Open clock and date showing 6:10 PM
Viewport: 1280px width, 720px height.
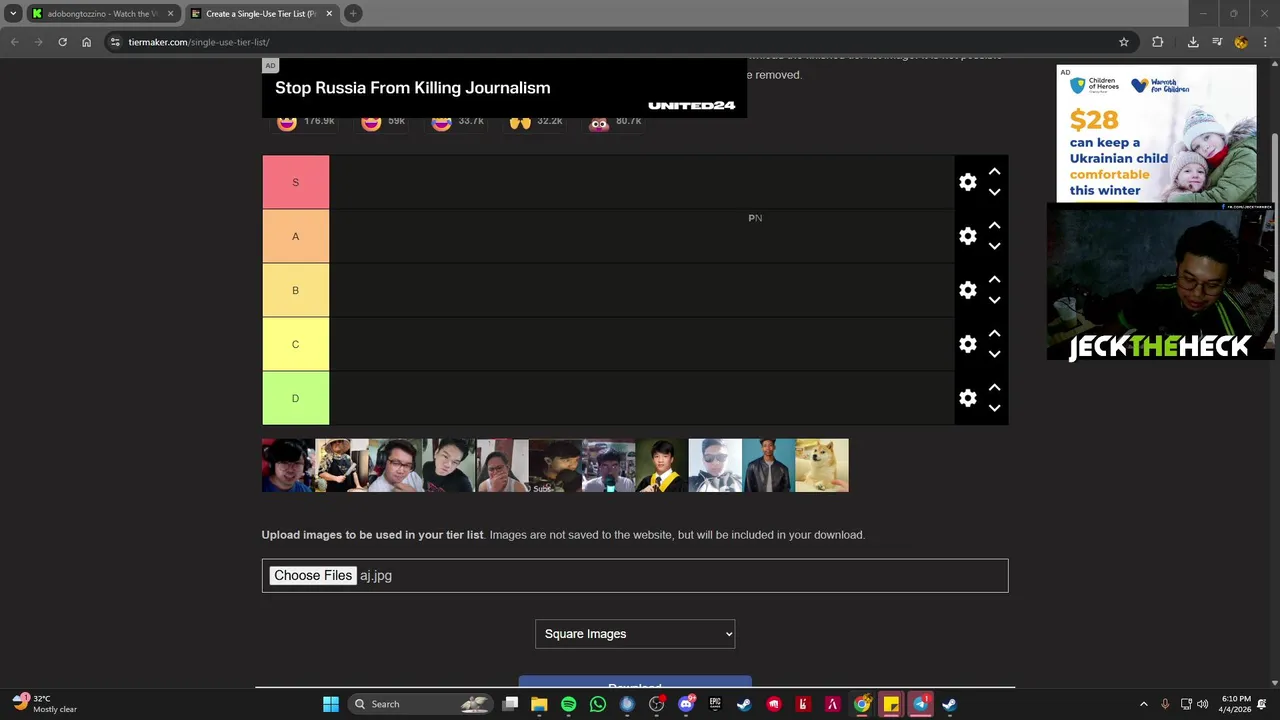click(1235, 704)
